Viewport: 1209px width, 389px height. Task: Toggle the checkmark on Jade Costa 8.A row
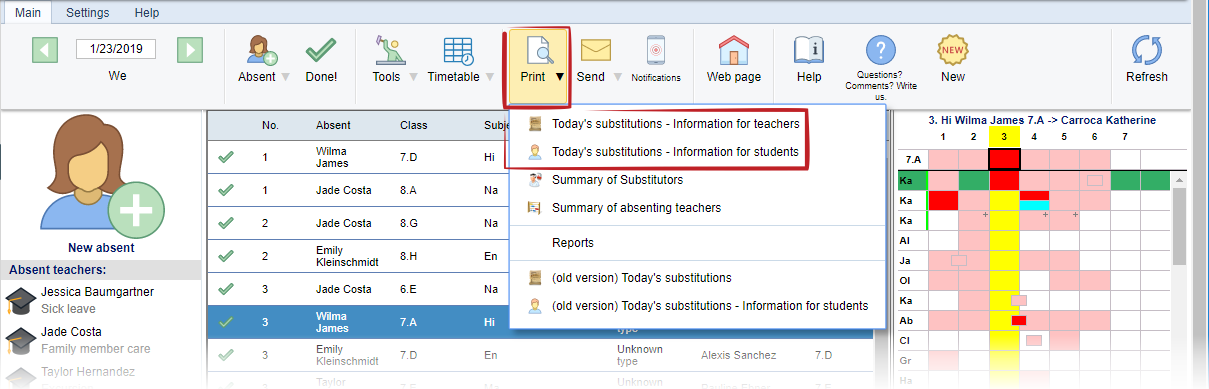[226, 190]
